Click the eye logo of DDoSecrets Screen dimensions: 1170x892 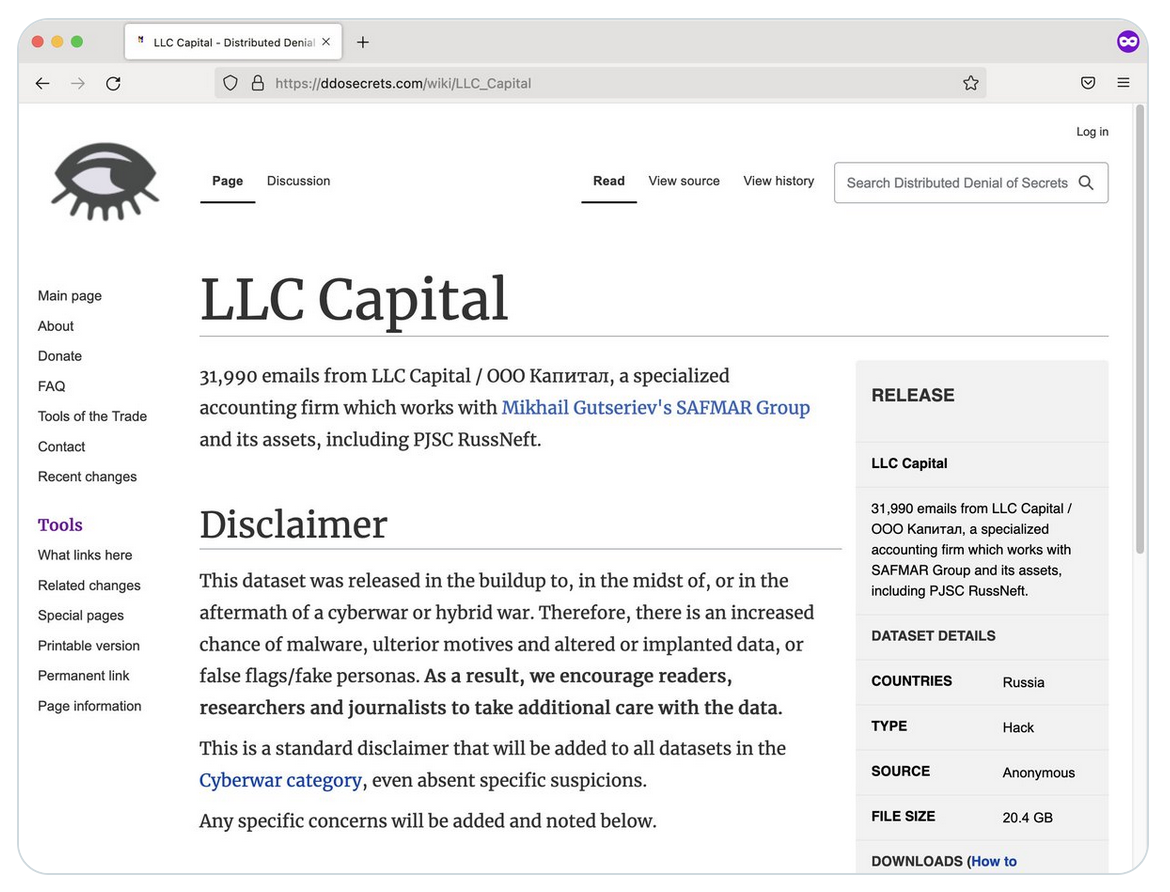pos(104,181)
